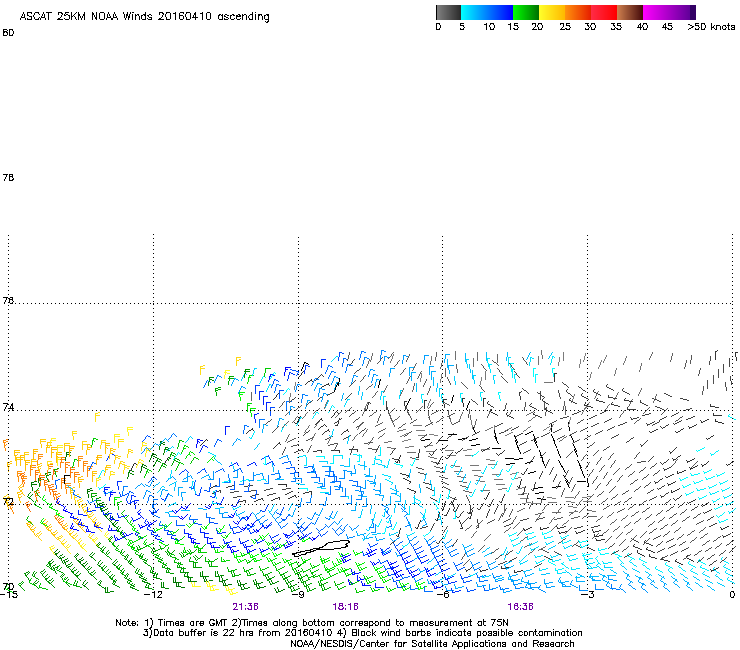
Task: Click the gray segment of the wind color bar
Action: pos(448,12)
